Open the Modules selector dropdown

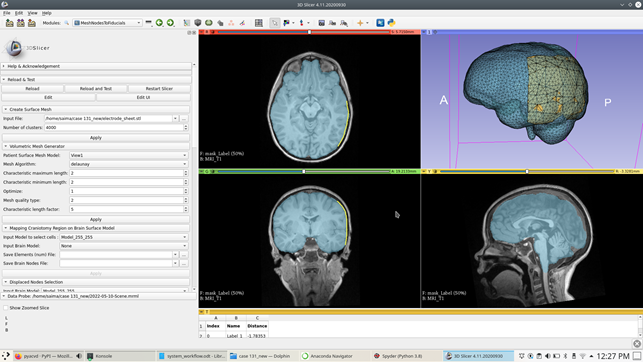(107, 23)
